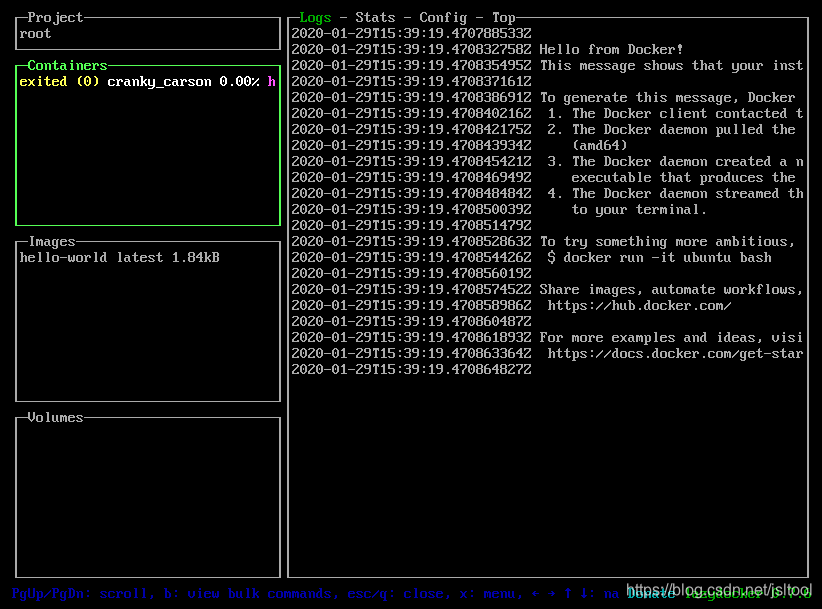
Task: Select the root project entry
Action: tap(35, 34)
